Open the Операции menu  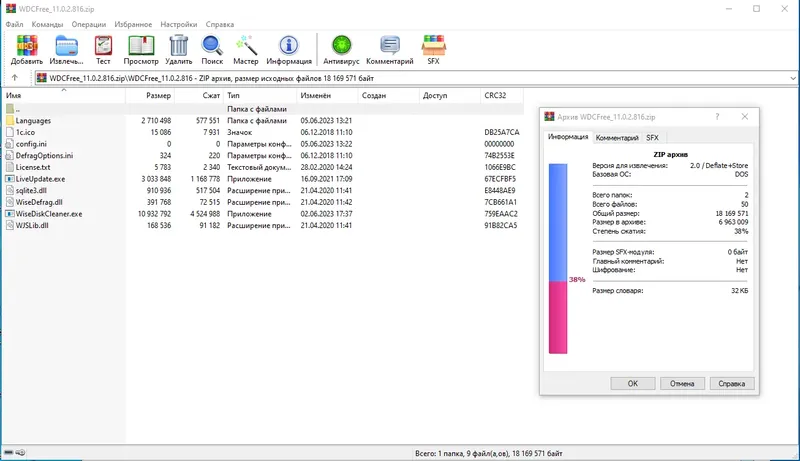coord(89,24)
